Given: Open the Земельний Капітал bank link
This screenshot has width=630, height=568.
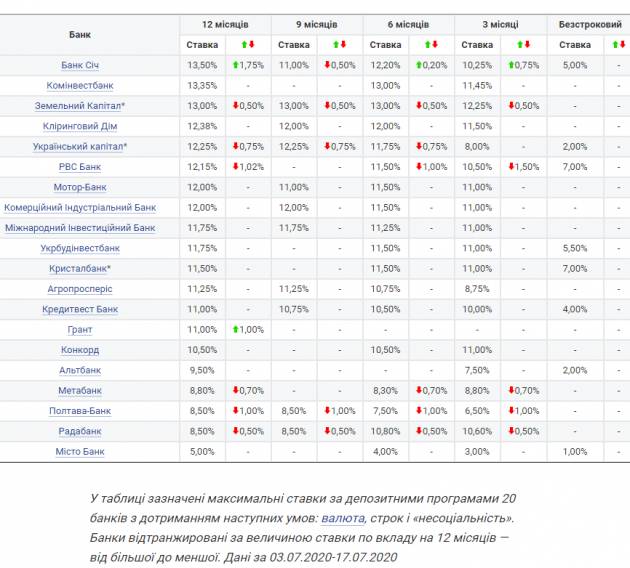Looking at the screenshot, I should pyautogui.click(x=80, y=106).
